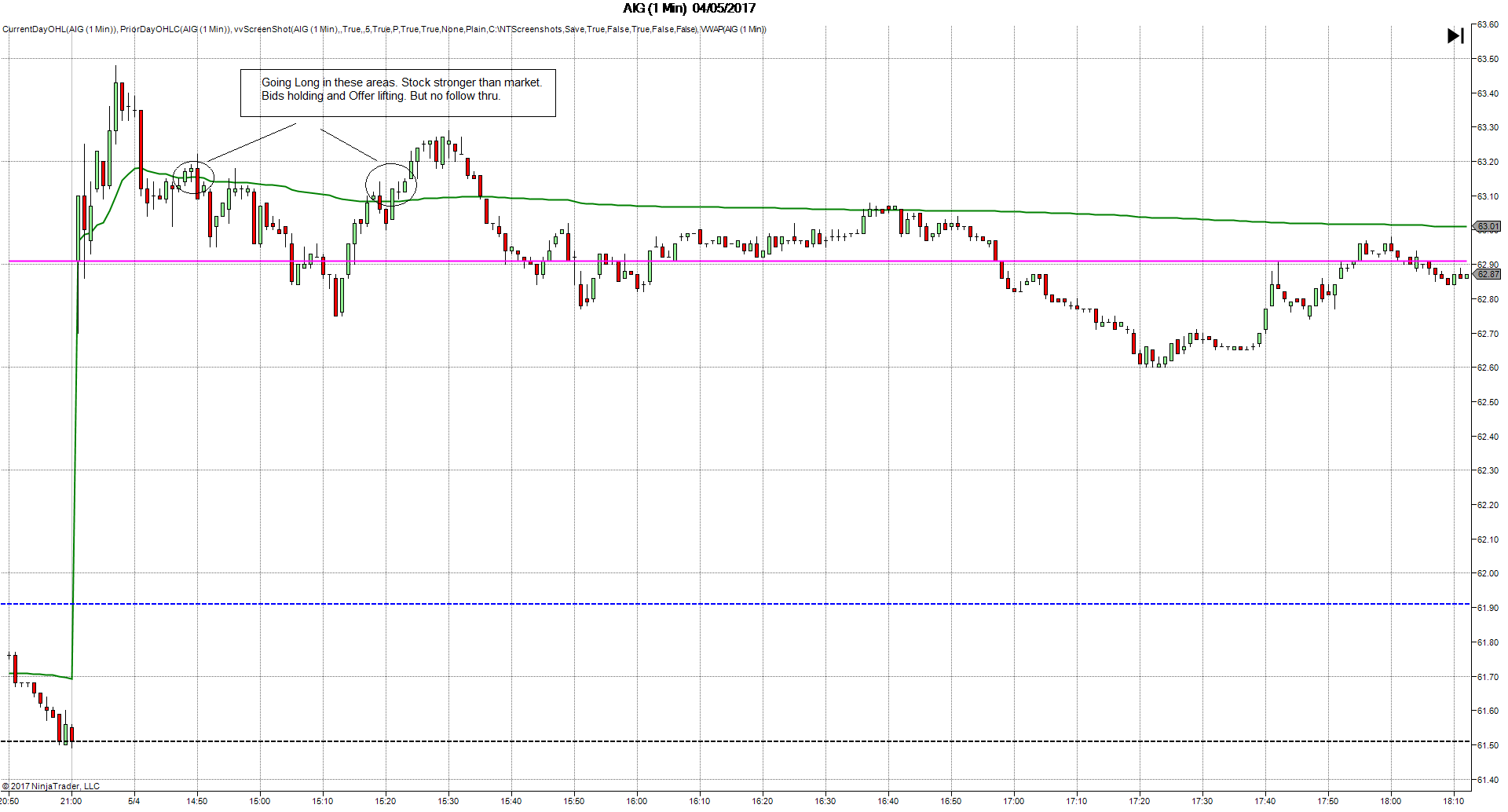Click the 17:50 time axis label

tap(1328, 801)
